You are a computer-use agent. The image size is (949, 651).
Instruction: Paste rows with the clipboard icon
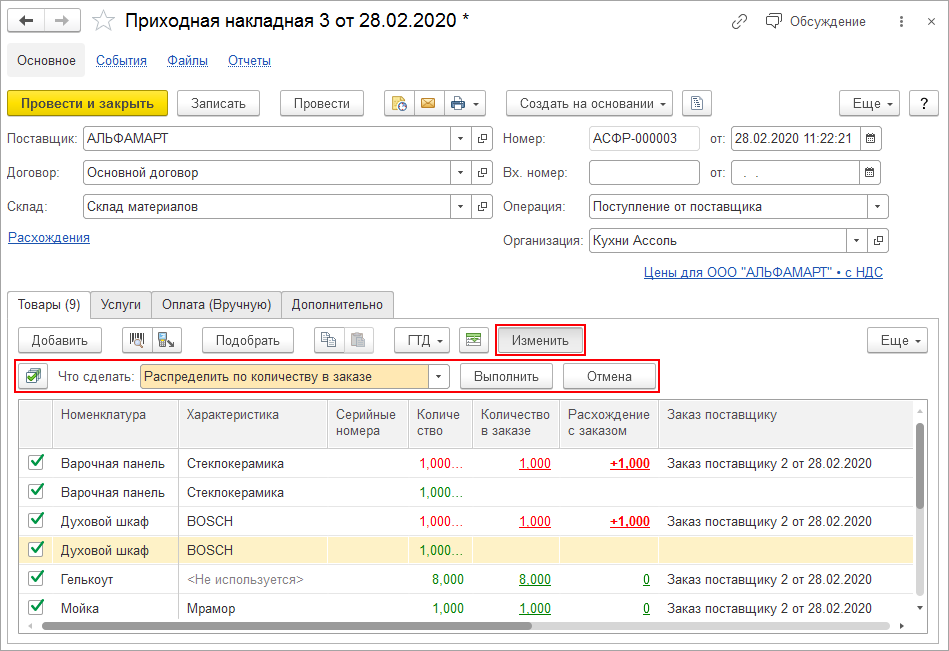point(358,340)
